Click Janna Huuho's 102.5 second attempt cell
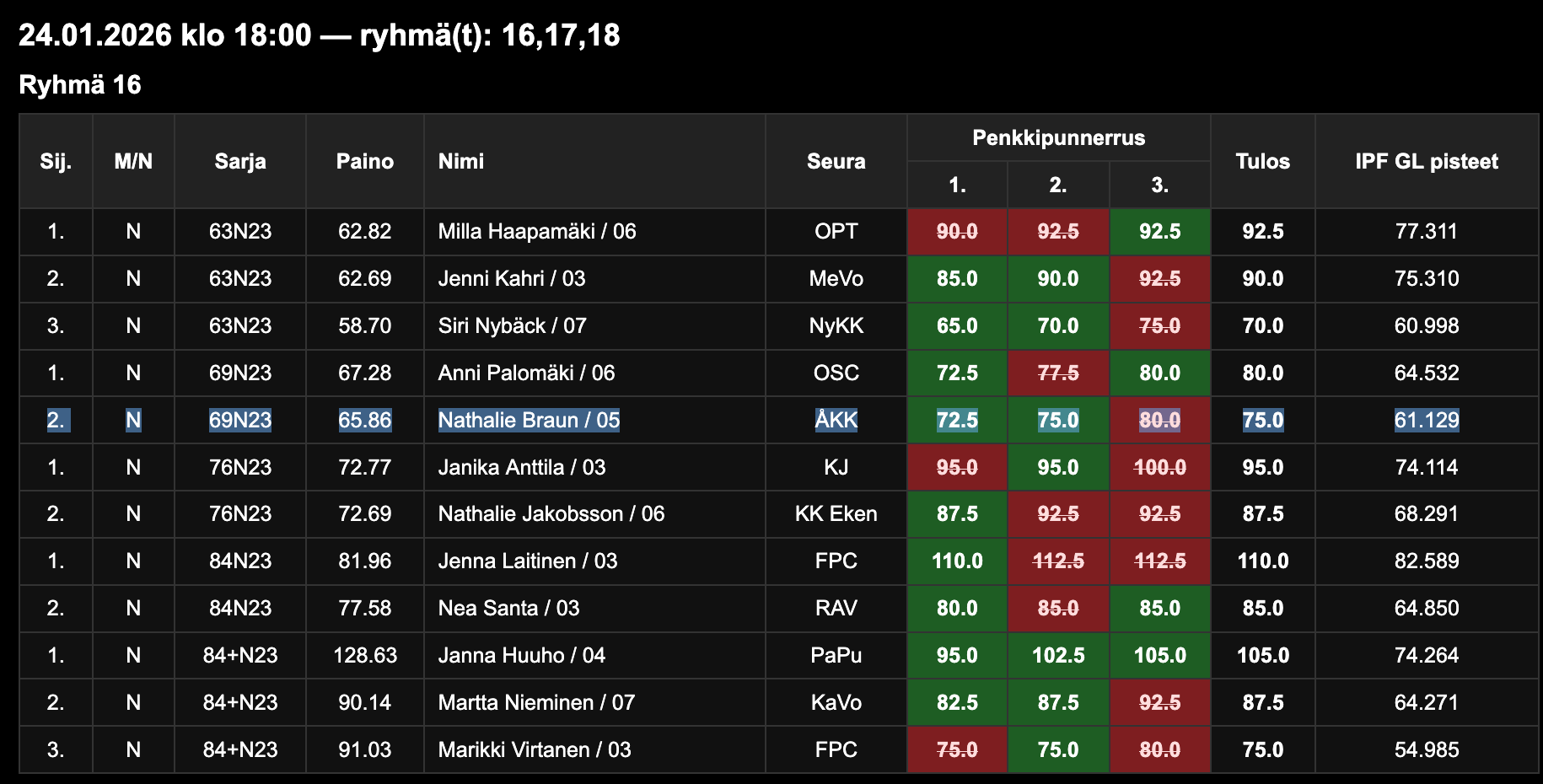Viewport: 1543px width, 784px height. coord(1058,656)
